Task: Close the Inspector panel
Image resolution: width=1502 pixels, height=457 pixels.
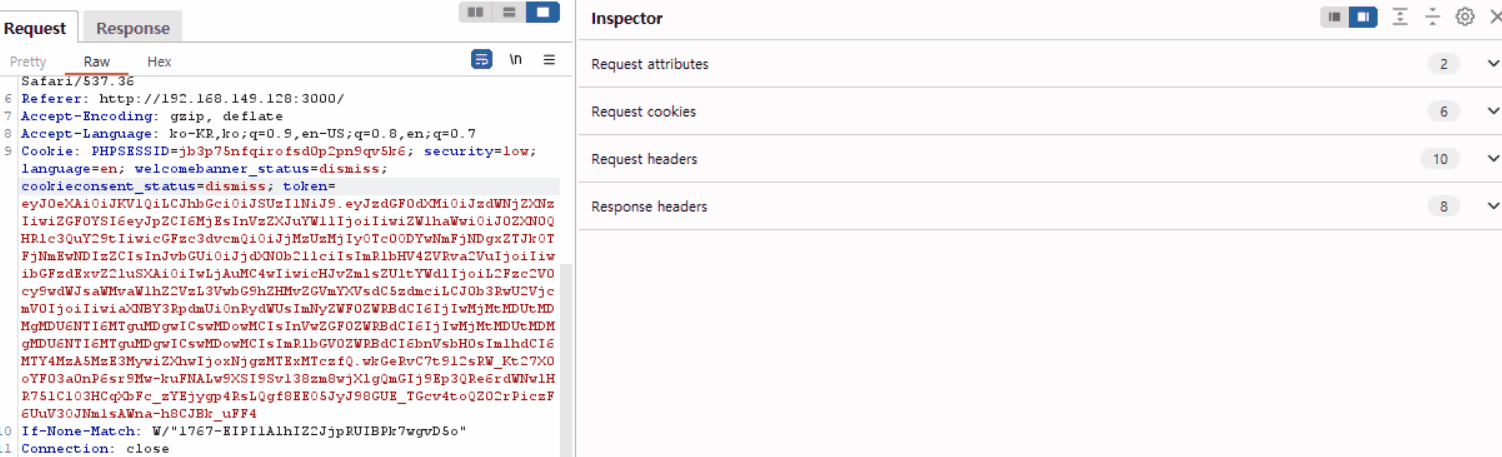Action: (1494, 17)
